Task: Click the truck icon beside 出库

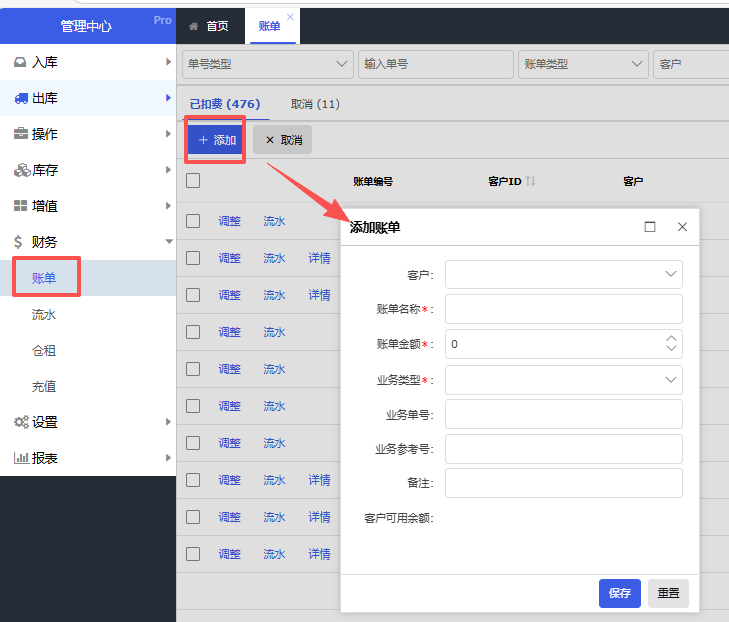Action: click(x=20, y=98)
